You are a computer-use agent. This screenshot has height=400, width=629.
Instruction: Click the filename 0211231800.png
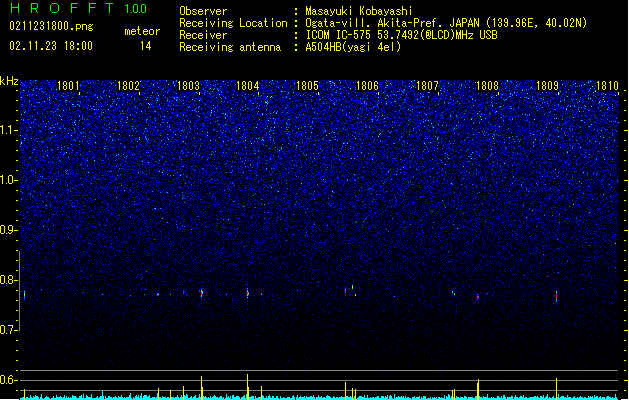[51, 26]
